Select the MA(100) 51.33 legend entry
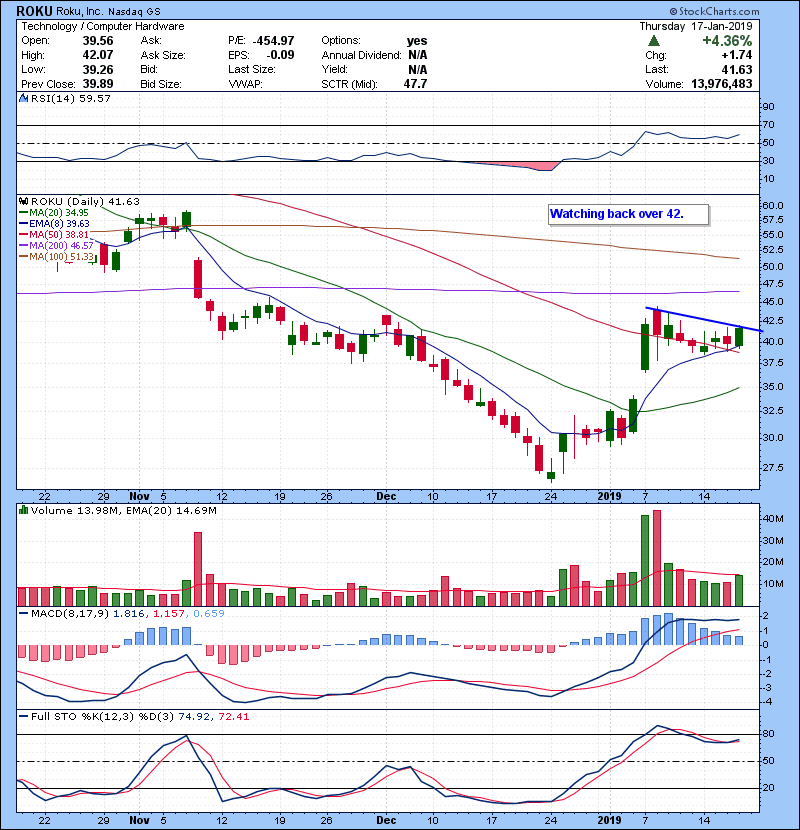Screen dimensions: 800x830 pos(56,257)
